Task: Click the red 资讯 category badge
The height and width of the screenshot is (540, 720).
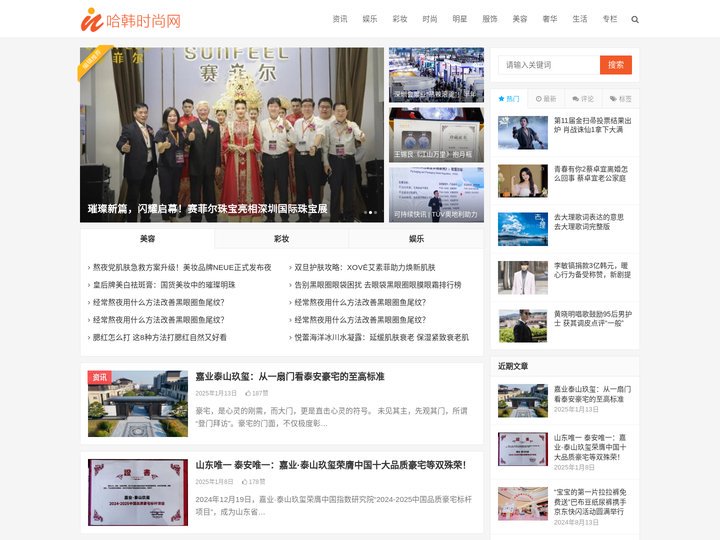Action: click(x=99, y=377)
